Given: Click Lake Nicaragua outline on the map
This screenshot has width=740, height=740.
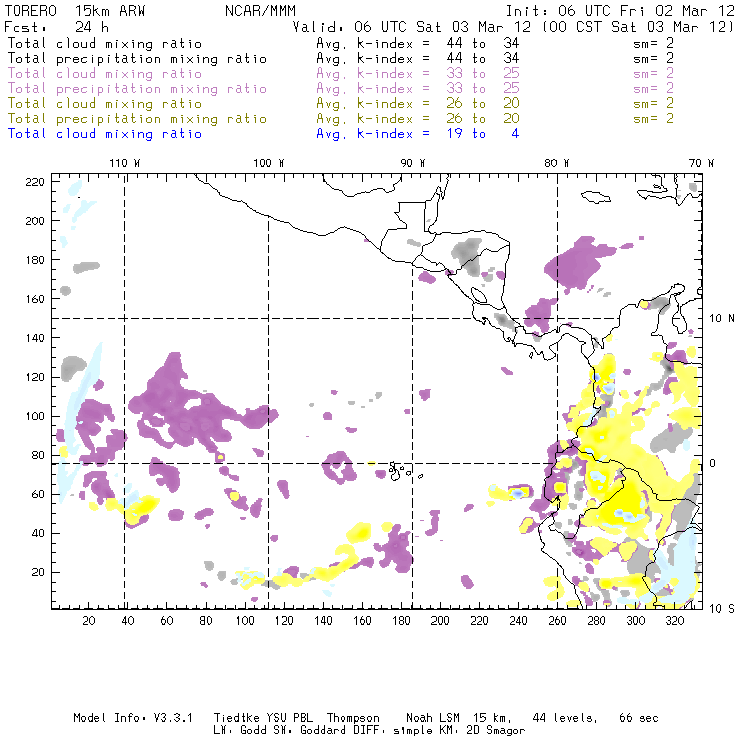Looking at the screenshot, I should [x=479, y=295].
